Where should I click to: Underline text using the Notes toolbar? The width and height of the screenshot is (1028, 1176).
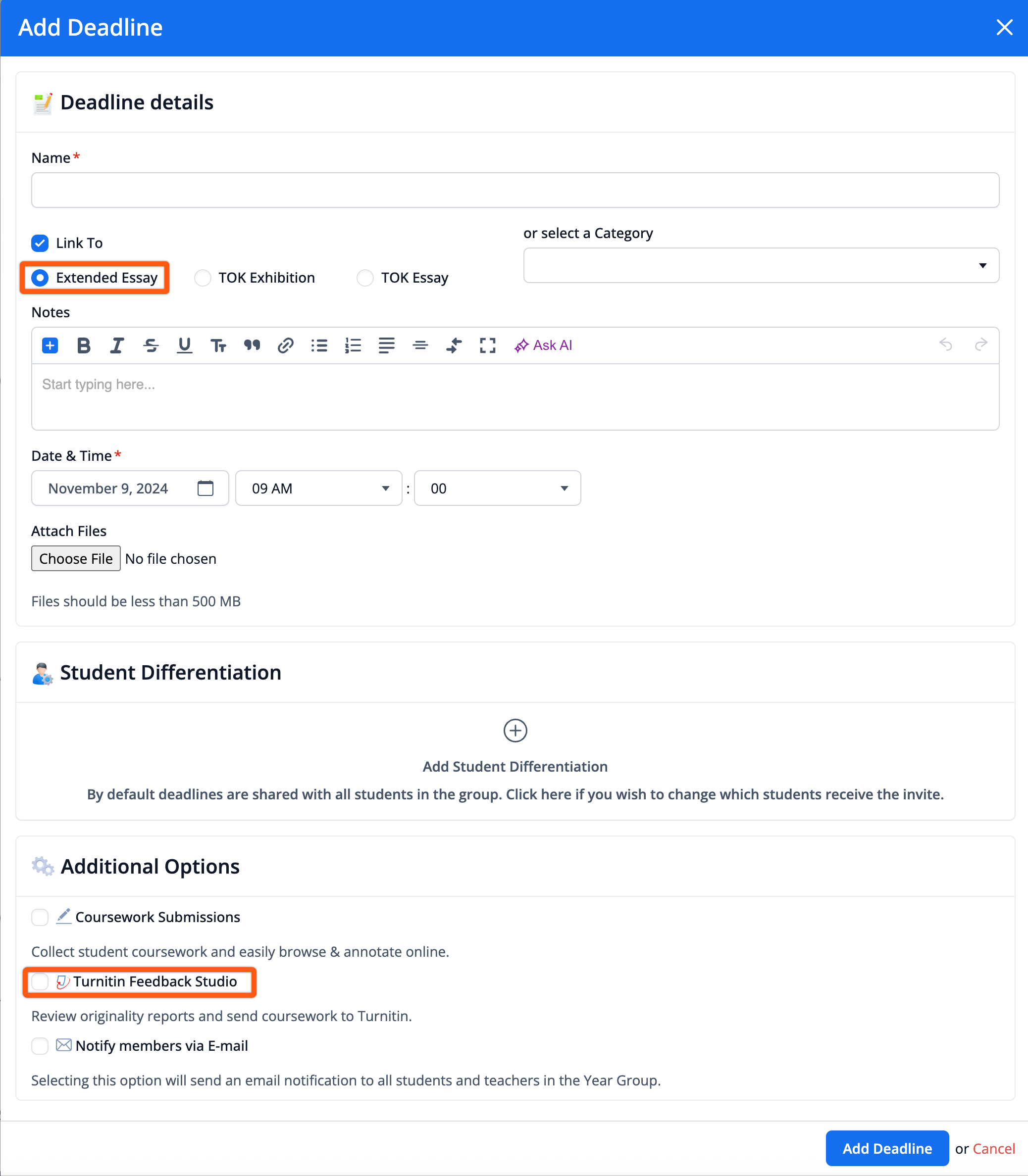point(184,345)
